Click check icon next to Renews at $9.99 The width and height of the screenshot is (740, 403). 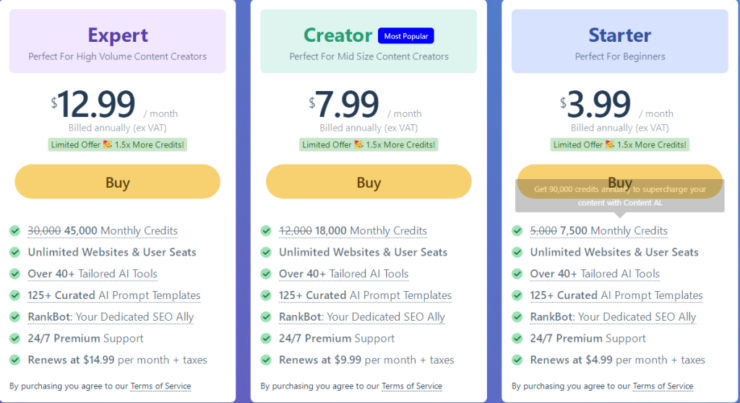266,360
